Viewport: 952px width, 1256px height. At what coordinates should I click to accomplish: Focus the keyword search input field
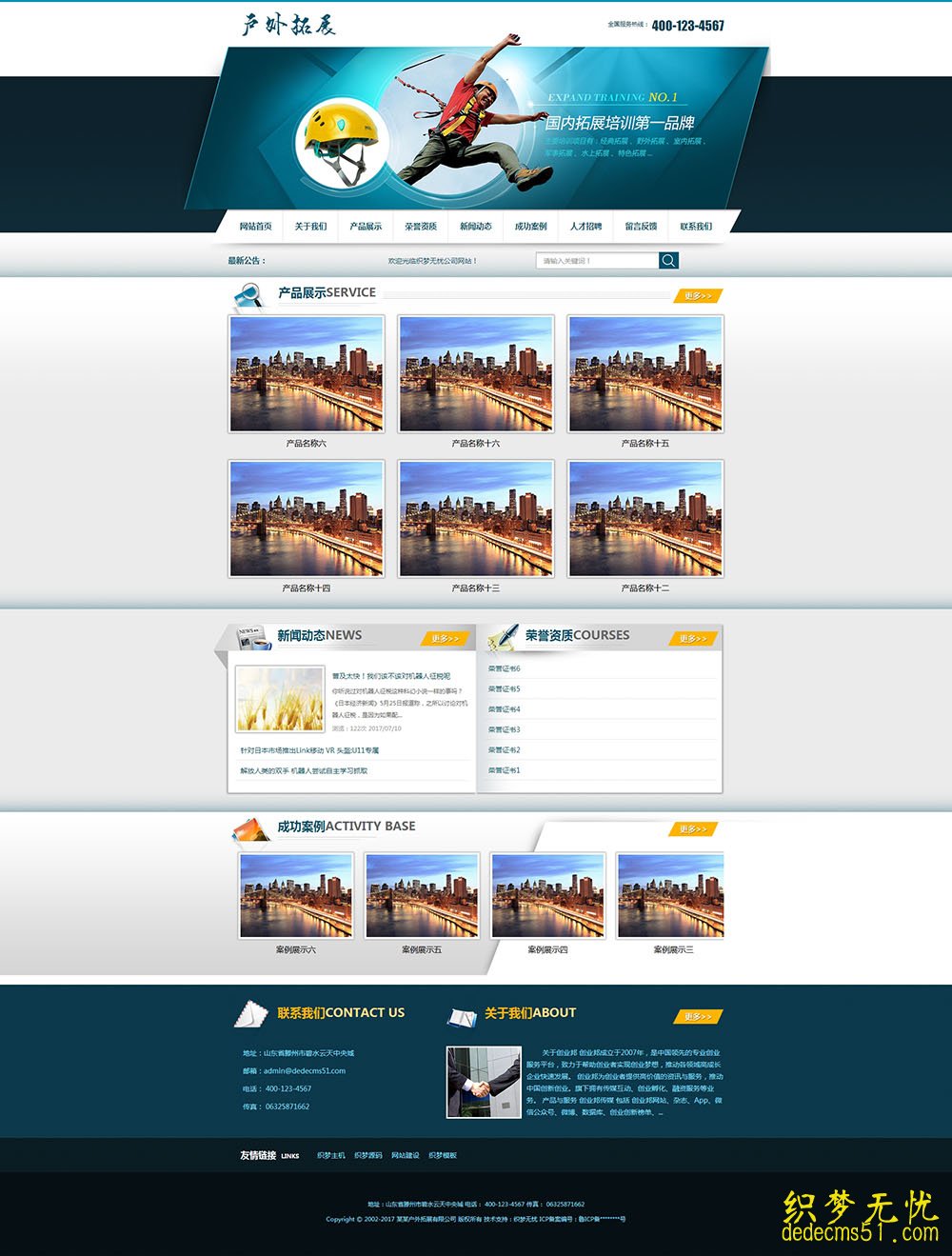pos(597,261)
